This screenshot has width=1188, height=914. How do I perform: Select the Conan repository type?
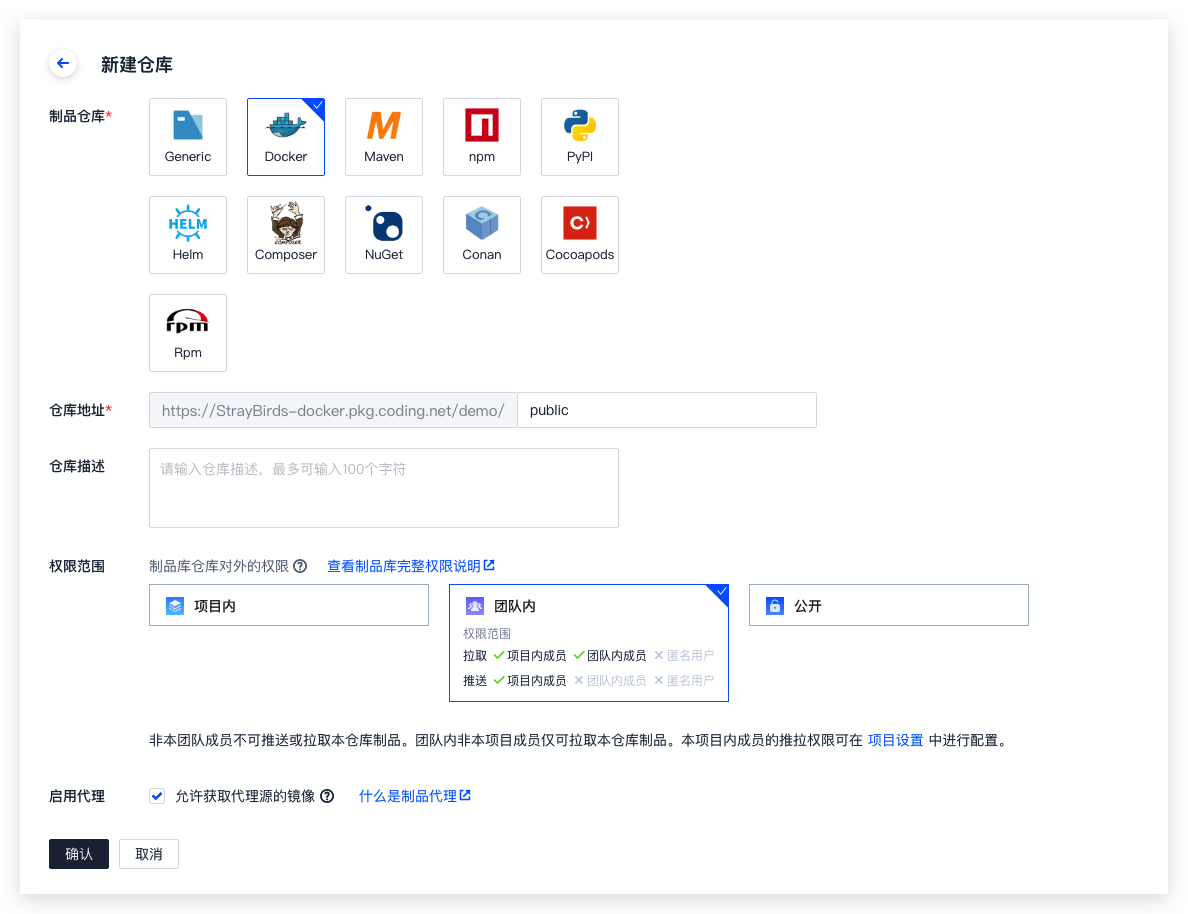click(x=482, y=235)
